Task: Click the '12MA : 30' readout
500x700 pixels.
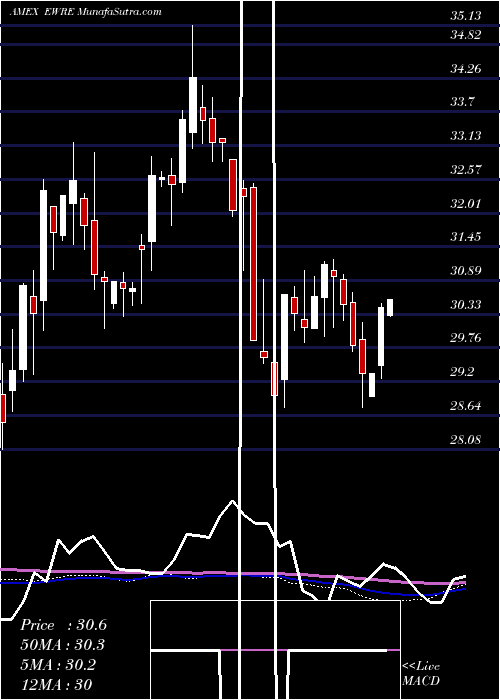Action: [x=56, y=685]
